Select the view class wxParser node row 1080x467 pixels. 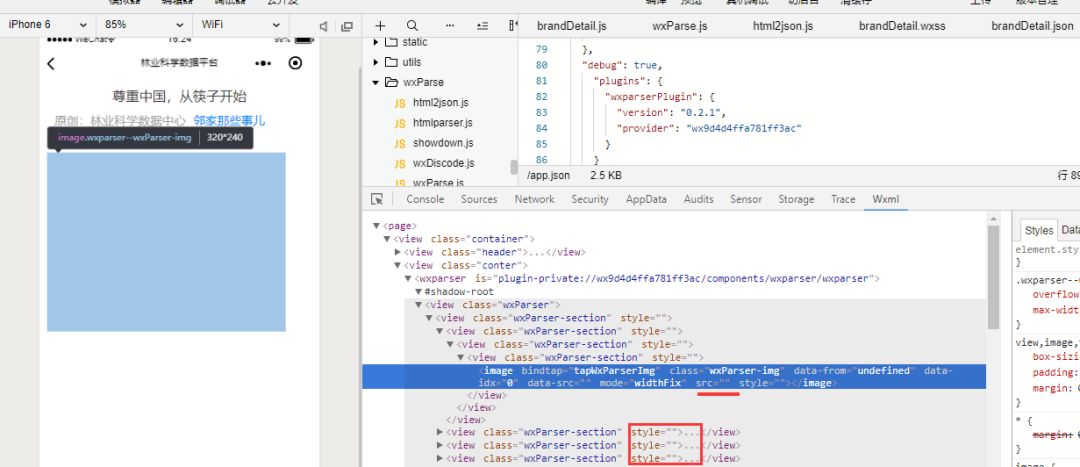point(492,304)
